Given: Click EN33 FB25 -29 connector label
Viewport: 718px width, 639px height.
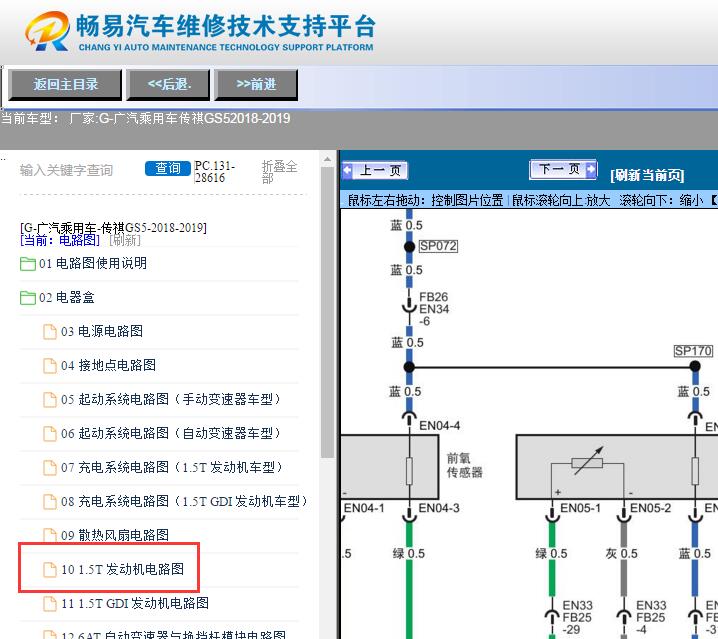Looking at the screenshot, I should pos(577,618).
